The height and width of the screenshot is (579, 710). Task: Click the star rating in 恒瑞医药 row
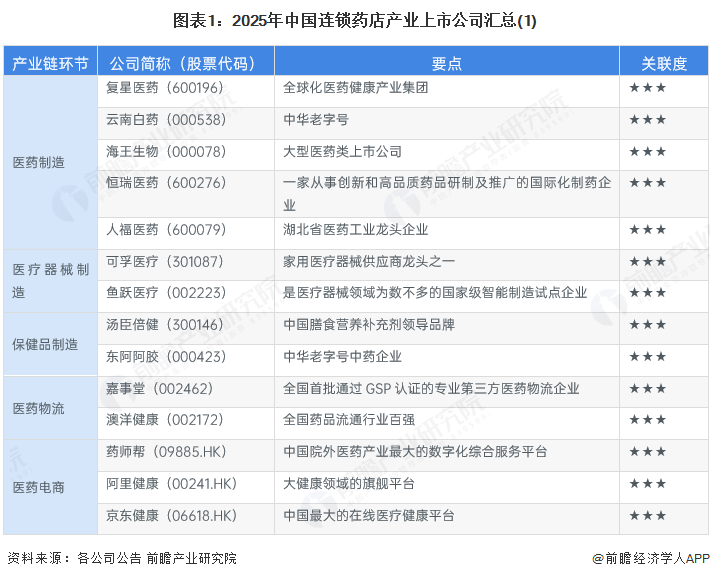point(648,183)
